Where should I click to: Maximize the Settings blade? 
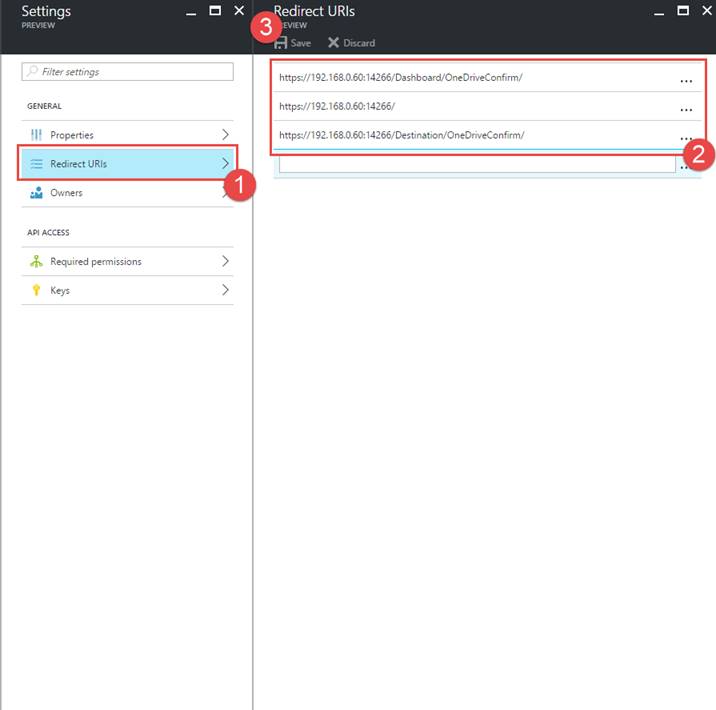215,11
